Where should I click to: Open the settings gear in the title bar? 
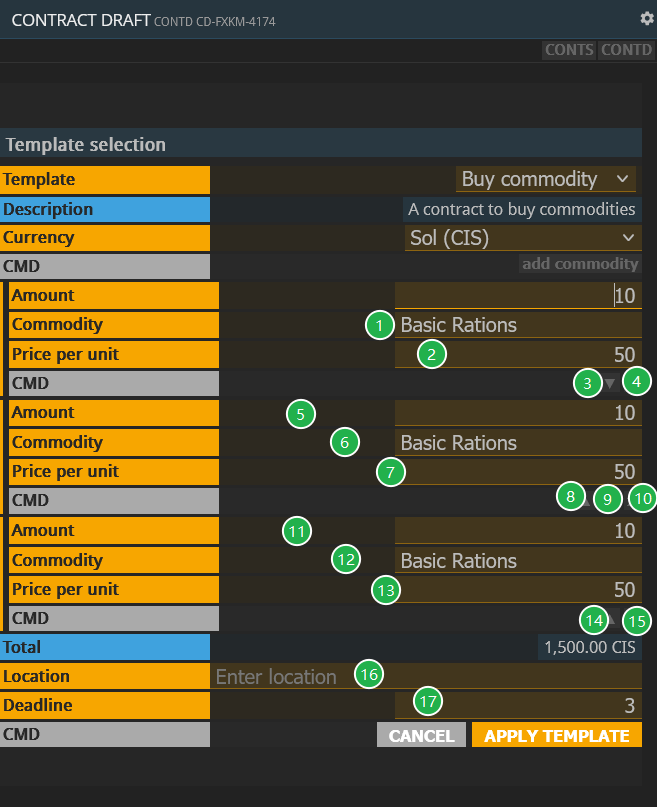click(646, 18)
